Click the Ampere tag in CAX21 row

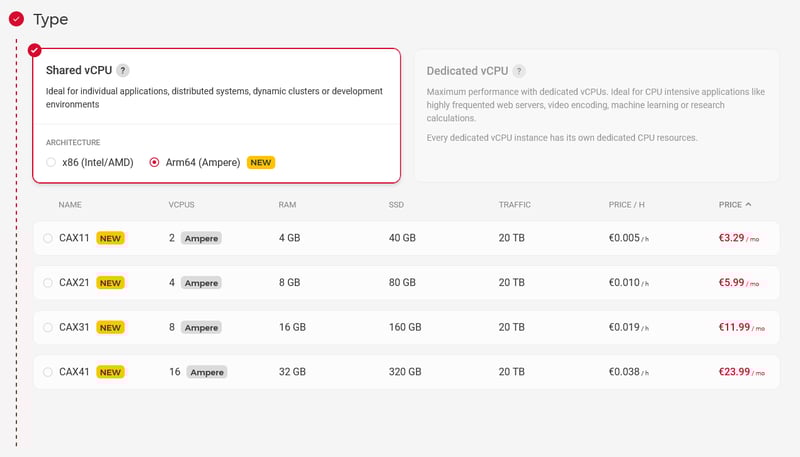pyautogui.click(x=201, y=283)
